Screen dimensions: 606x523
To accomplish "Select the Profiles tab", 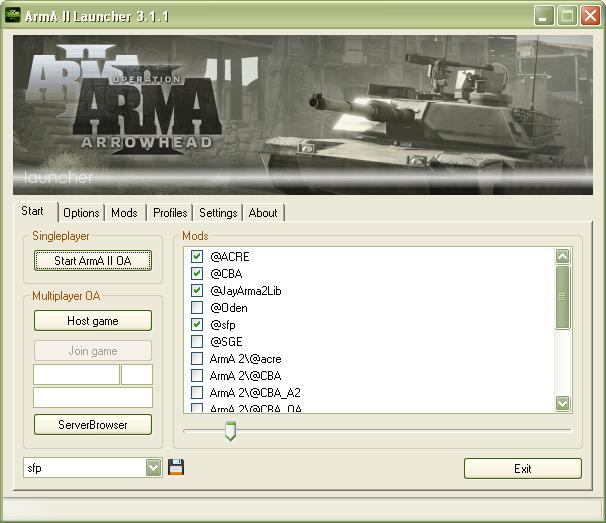I will click(x=170, y=213).
